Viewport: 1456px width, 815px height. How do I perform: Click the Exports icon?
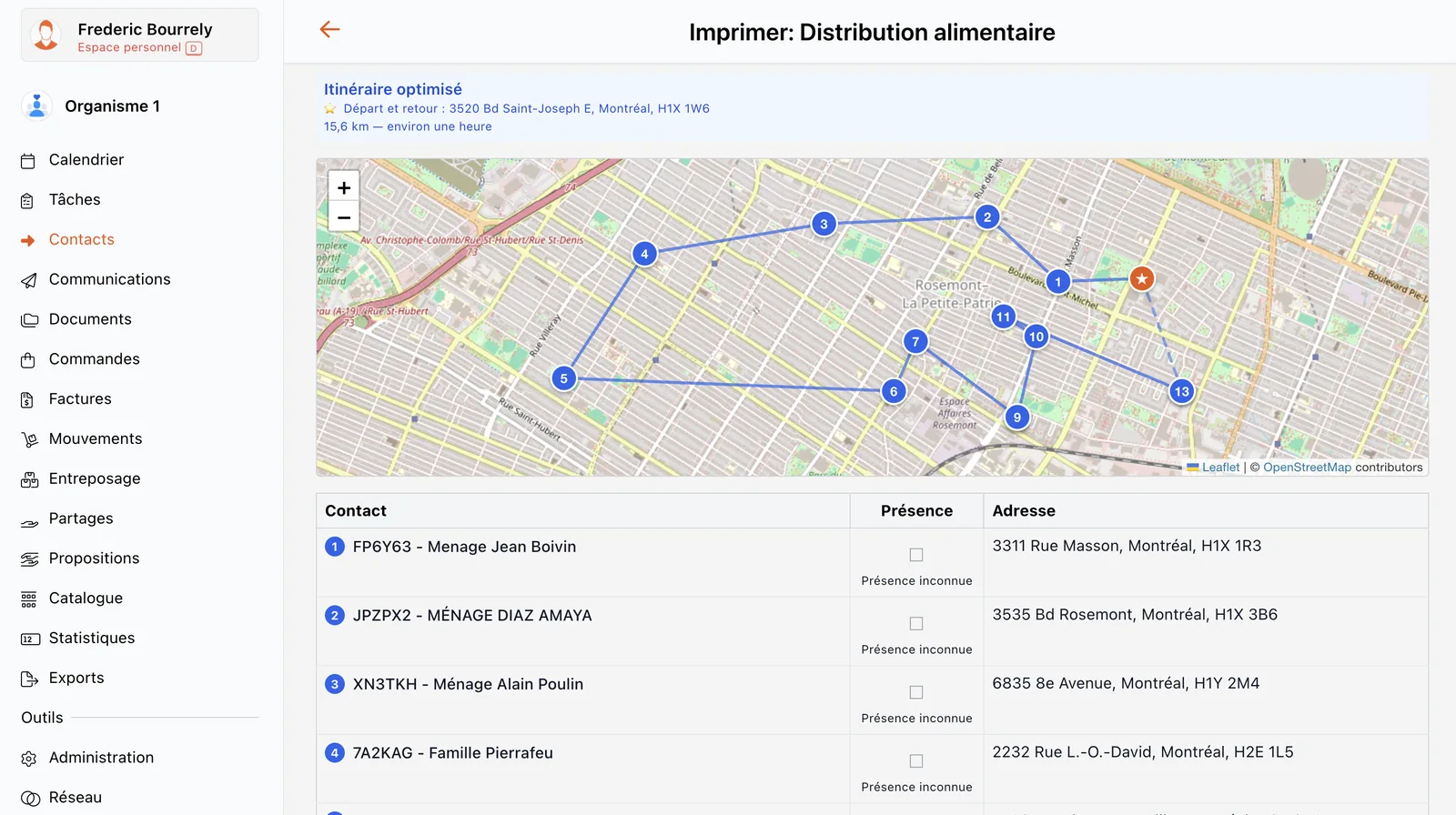point(29,679)
